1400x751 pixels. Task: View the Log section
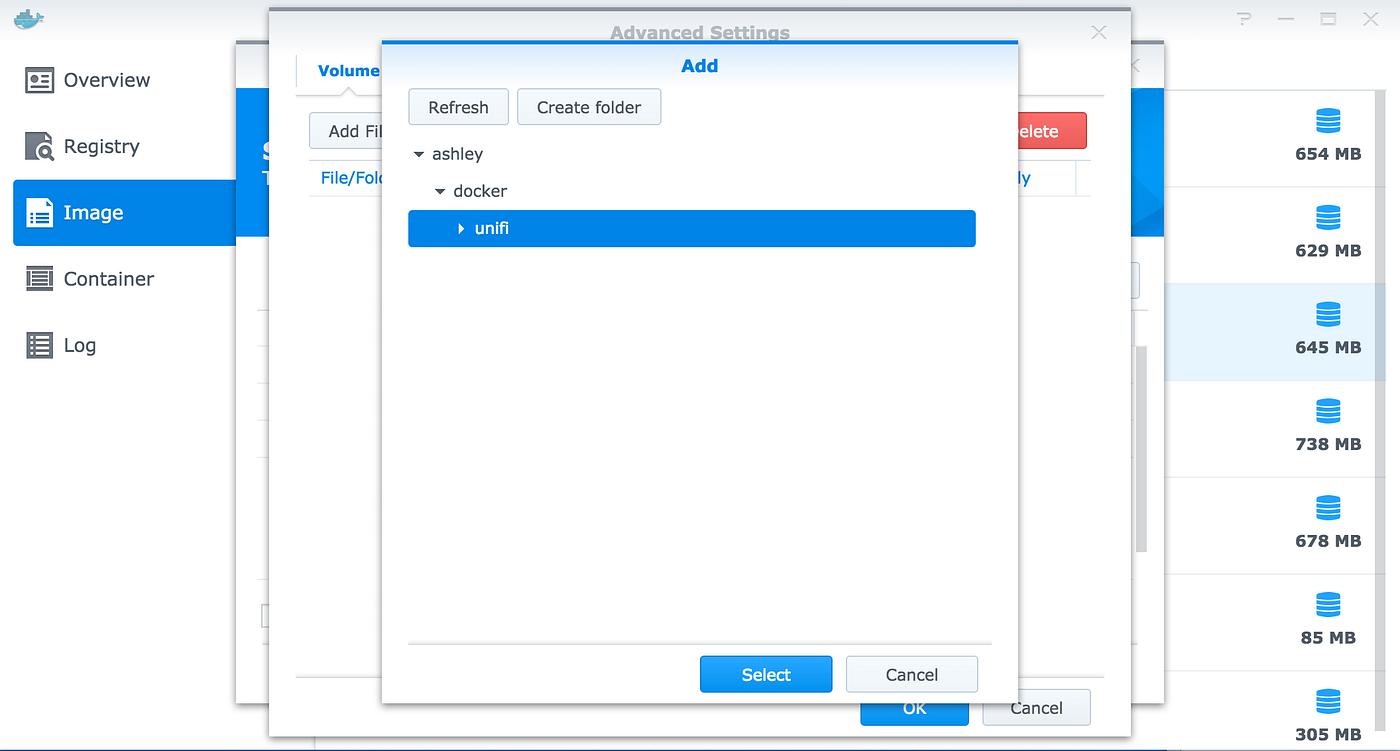[75, 345]
